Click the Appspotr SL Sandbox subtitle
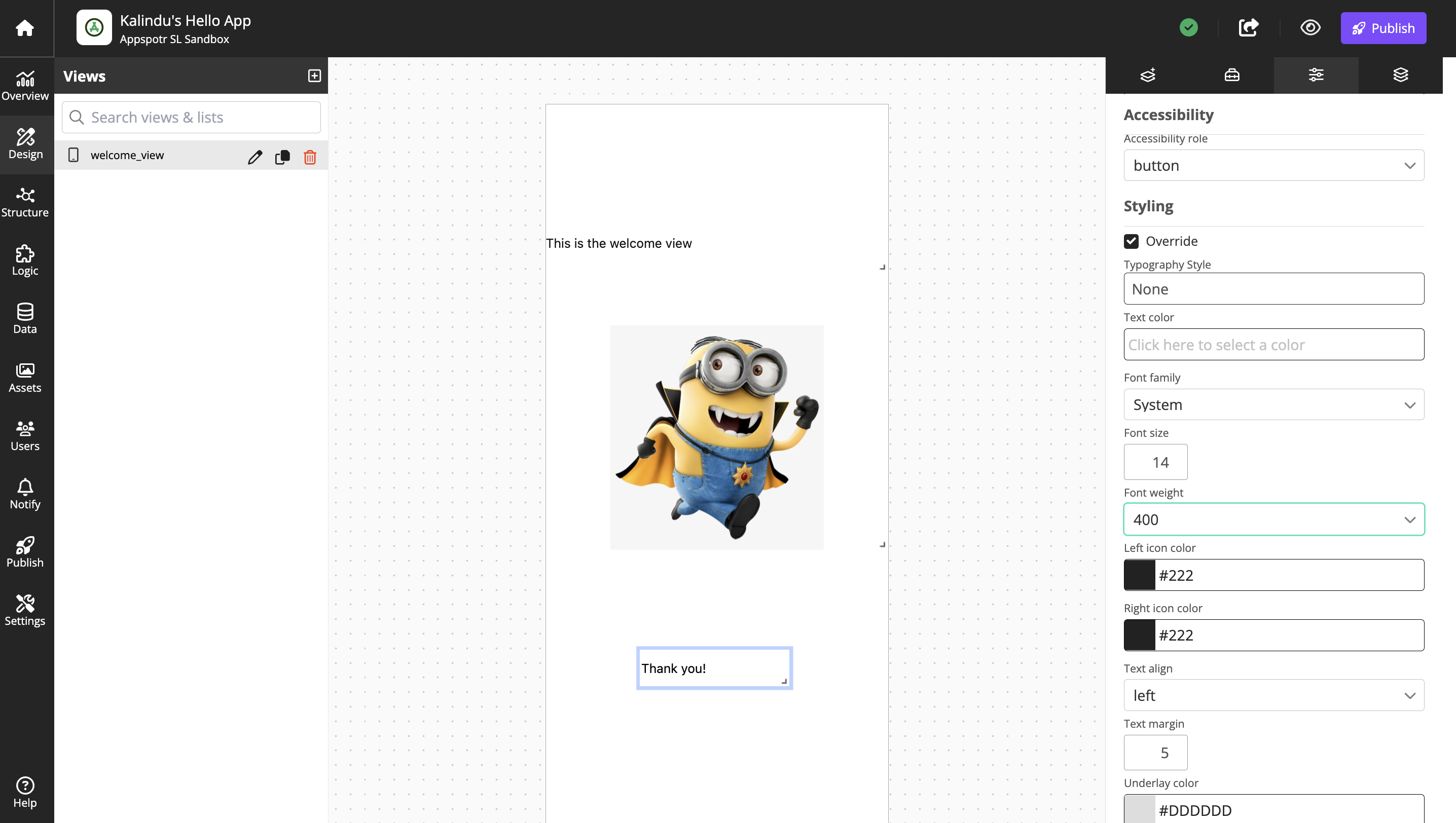Viewport: 1456px width, 823px height. [x=174, y=39]
